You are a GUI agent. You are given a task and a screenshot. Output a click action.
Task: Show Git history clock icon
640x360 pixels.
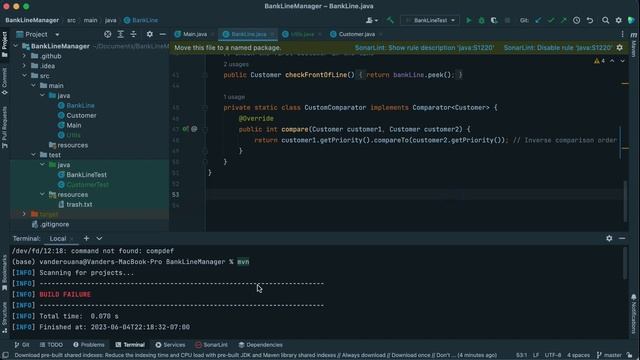click(x=576, y=20)
